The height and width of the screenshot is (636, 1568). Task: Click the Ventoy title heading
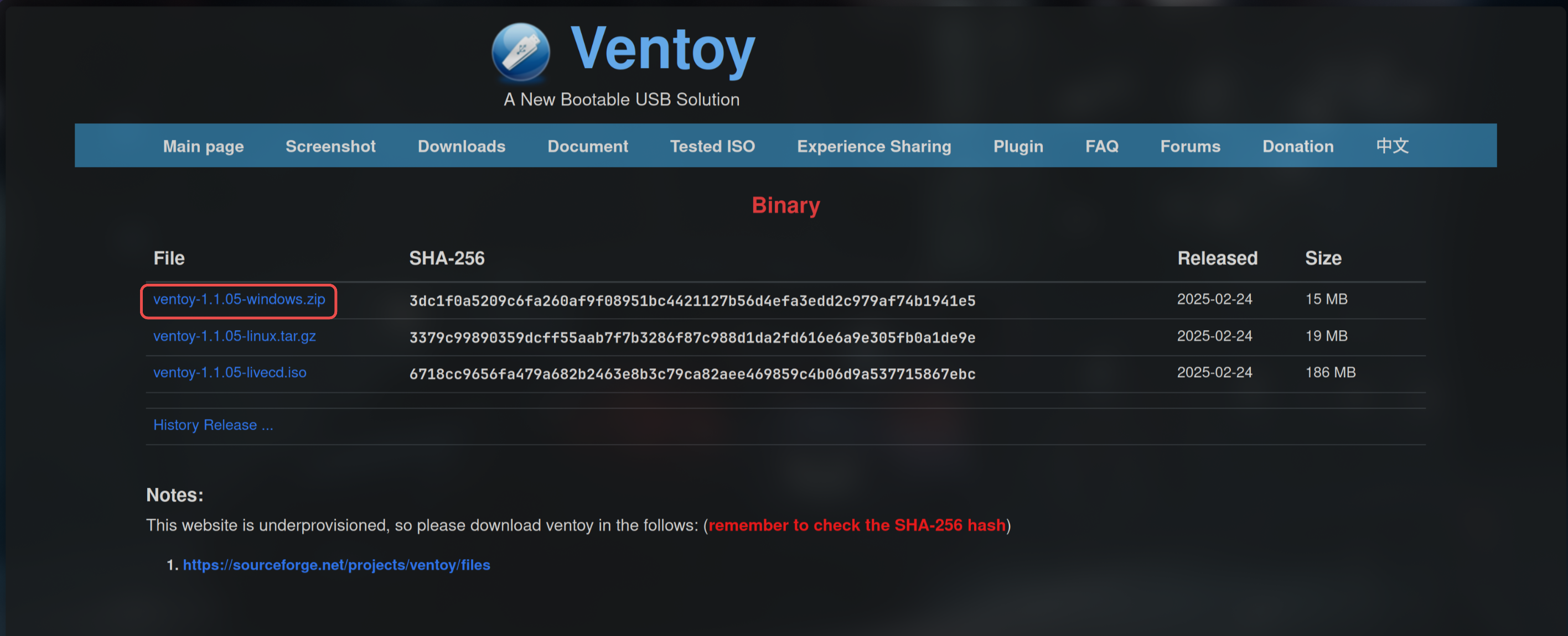(x=663, y=50)
